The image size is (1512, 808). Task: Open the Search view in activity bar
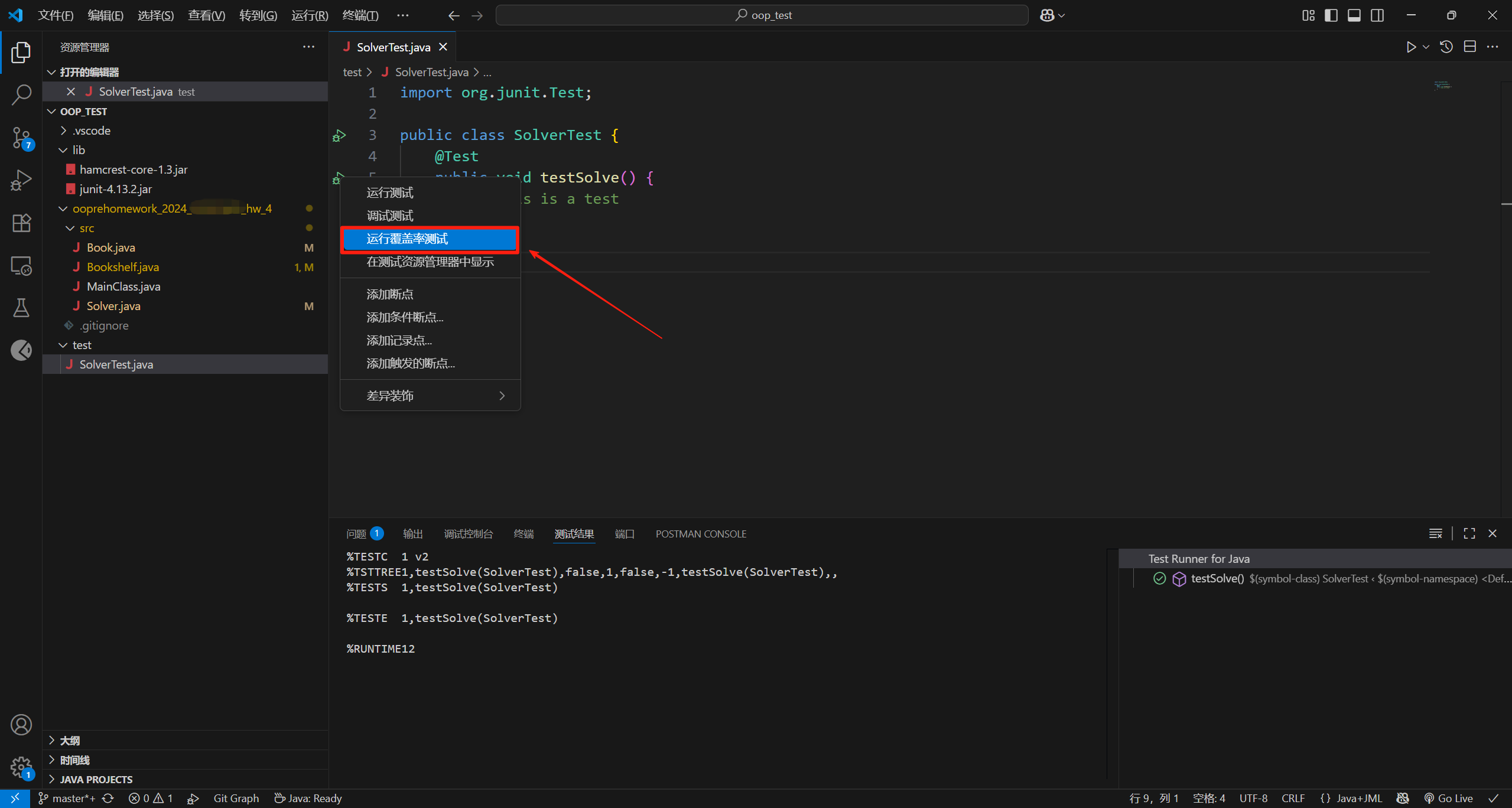click(x=21, y=95)
